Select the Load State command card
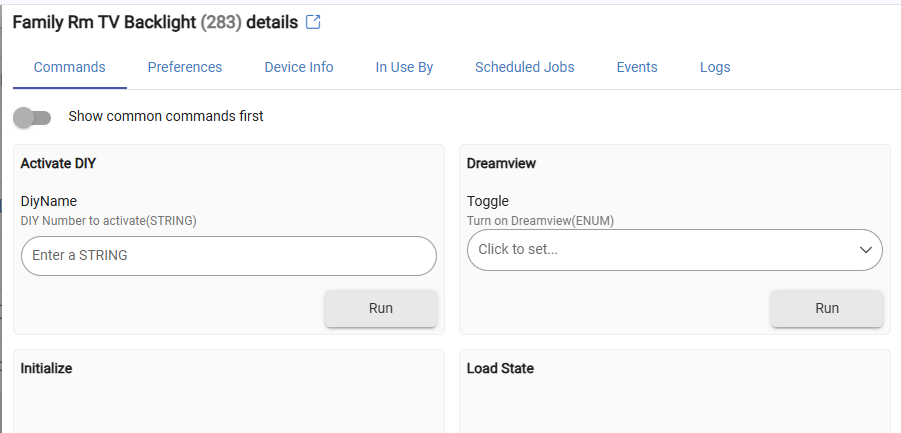901x433 pixels. click(x=675, y=391)
